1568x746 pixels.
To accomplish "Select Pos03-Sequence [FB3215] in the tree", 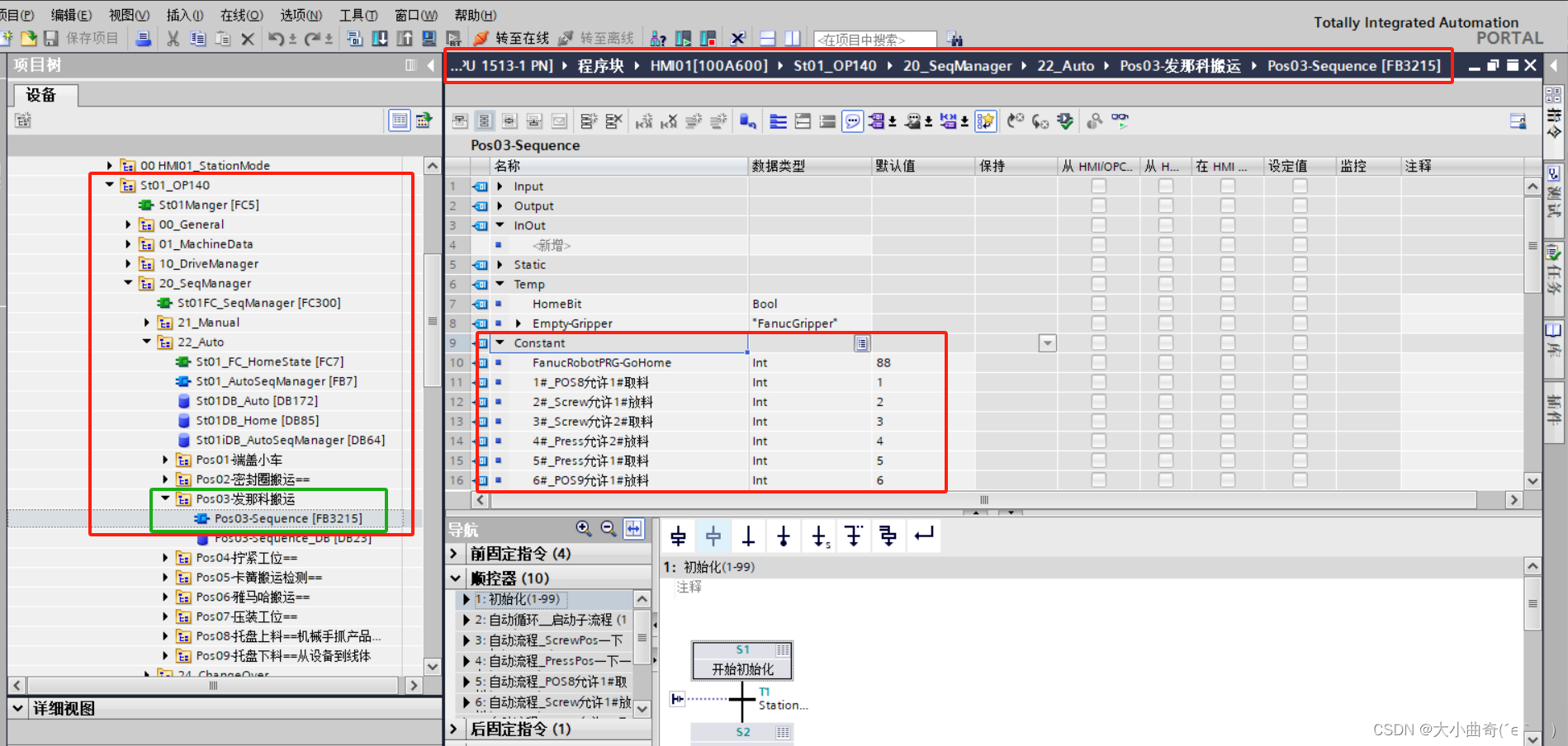I will 288,518.
